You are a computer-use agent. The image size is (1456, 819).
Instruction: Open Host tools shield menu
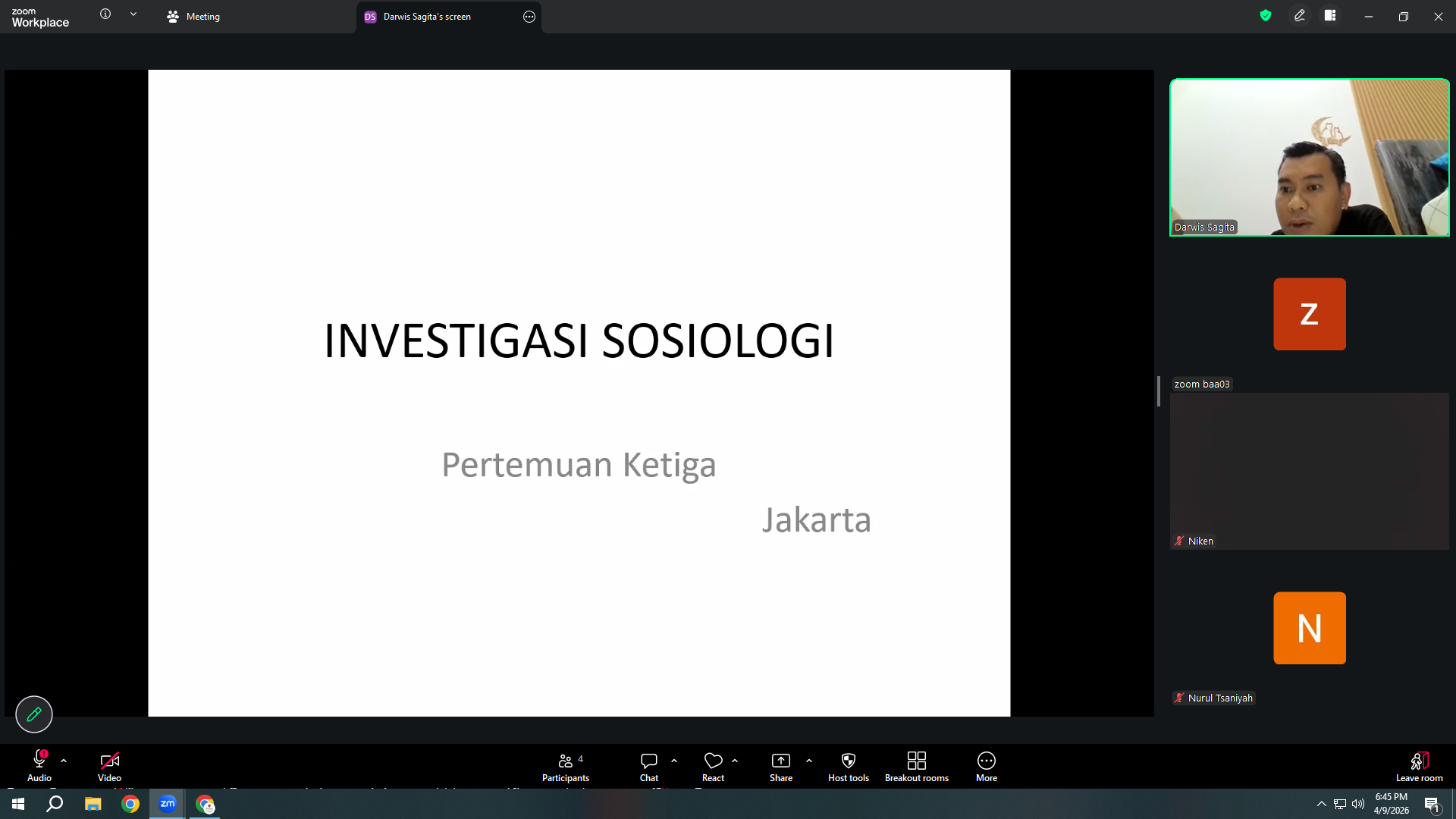tap(849, 766)
